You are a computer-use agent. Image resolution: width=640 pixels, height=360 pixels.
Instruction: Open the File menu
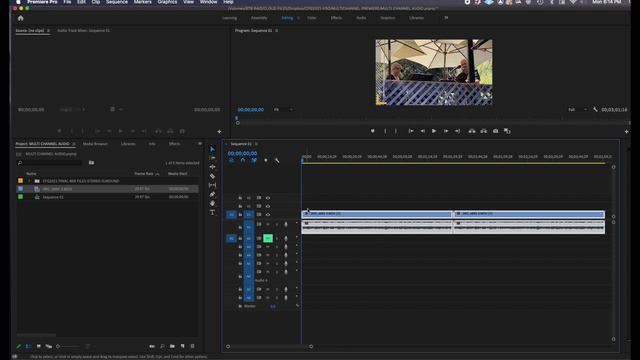[67, 2]
